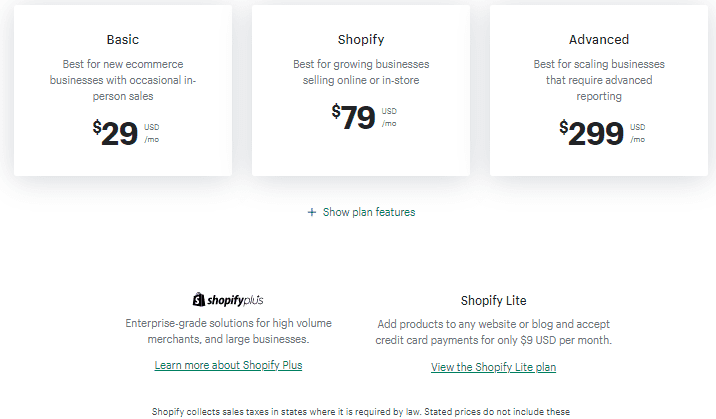Open Learn more about Shopify Plus link

[x=228, y=365]
